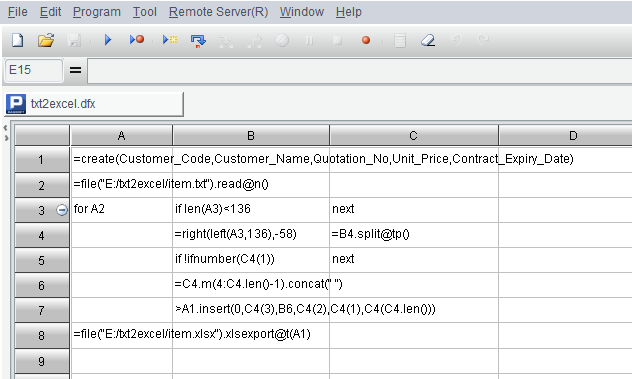The image size is (632, 379).
Task: Click the greyed redo arrow icon
Action: point(483,40)
